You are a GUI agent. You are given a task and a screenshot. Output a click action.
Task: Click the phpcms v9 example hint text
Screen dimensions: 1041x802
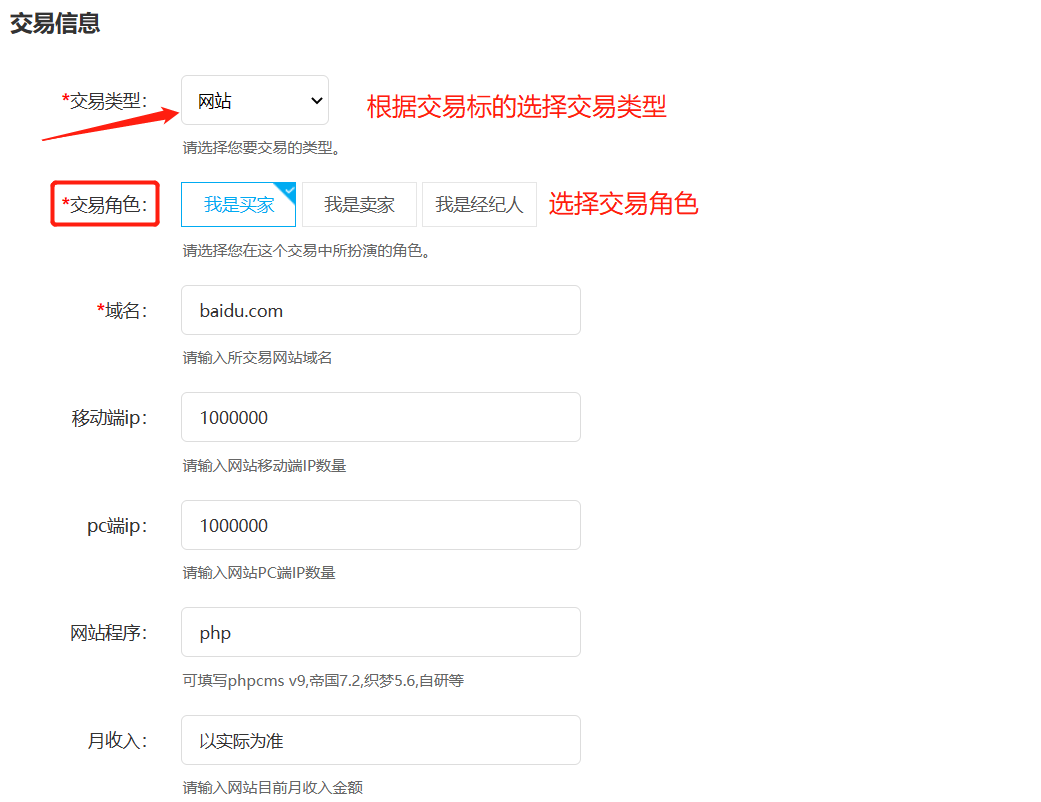coord(322,680)
